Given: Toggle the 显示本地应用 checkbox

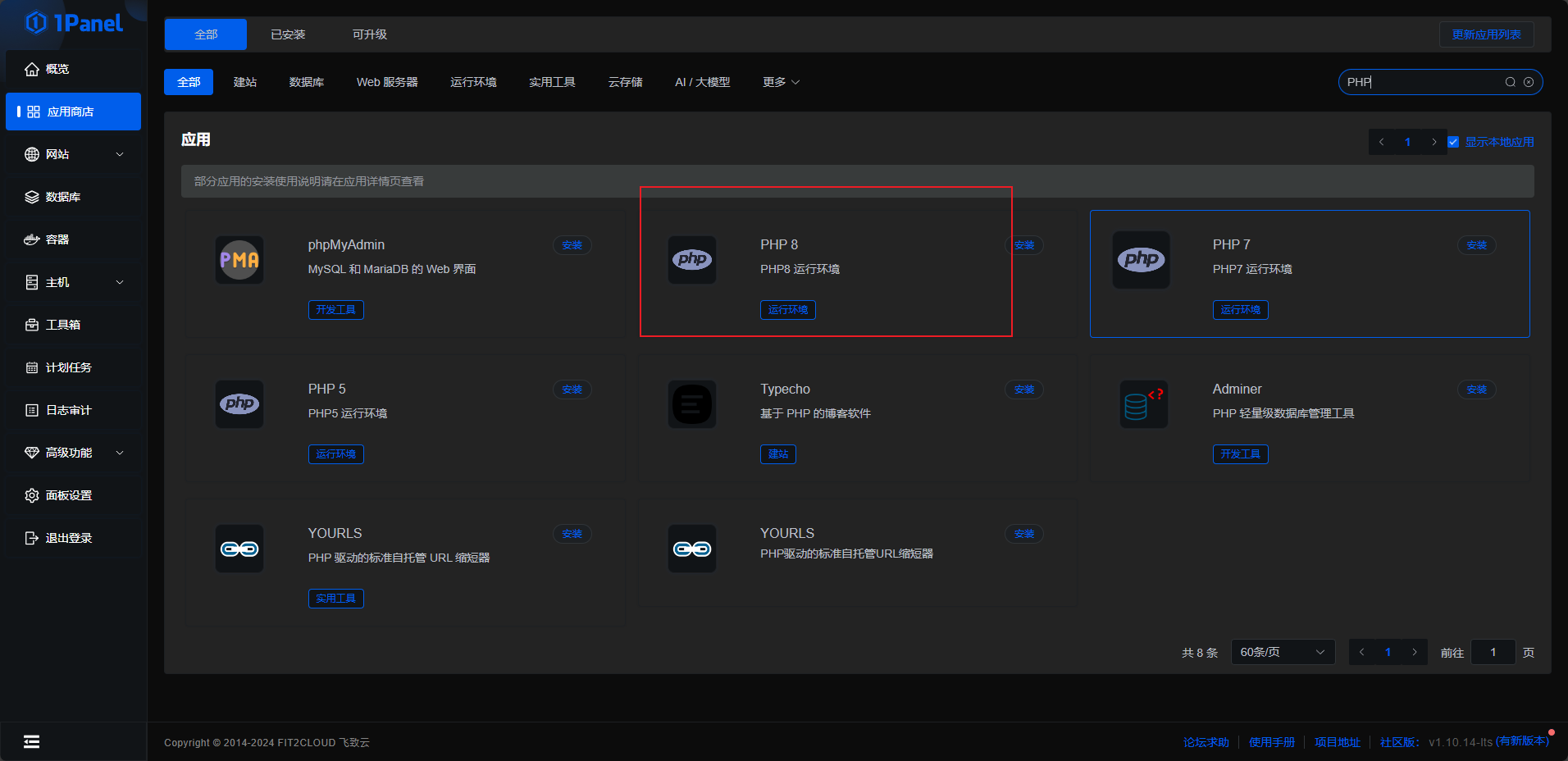Looking at the screenshot, I should pos(1453,142).
